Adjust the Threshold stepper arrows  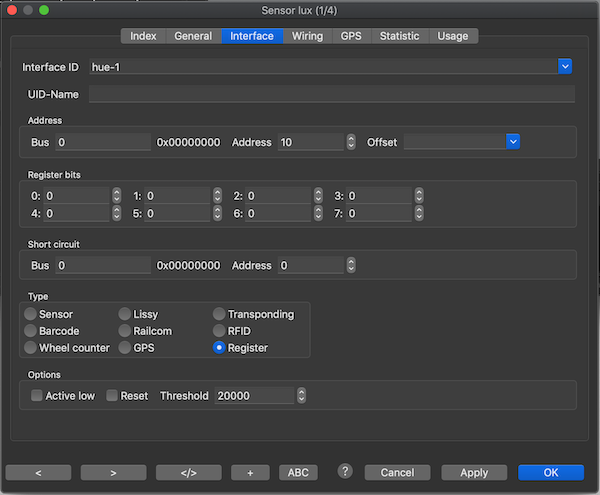301,396
